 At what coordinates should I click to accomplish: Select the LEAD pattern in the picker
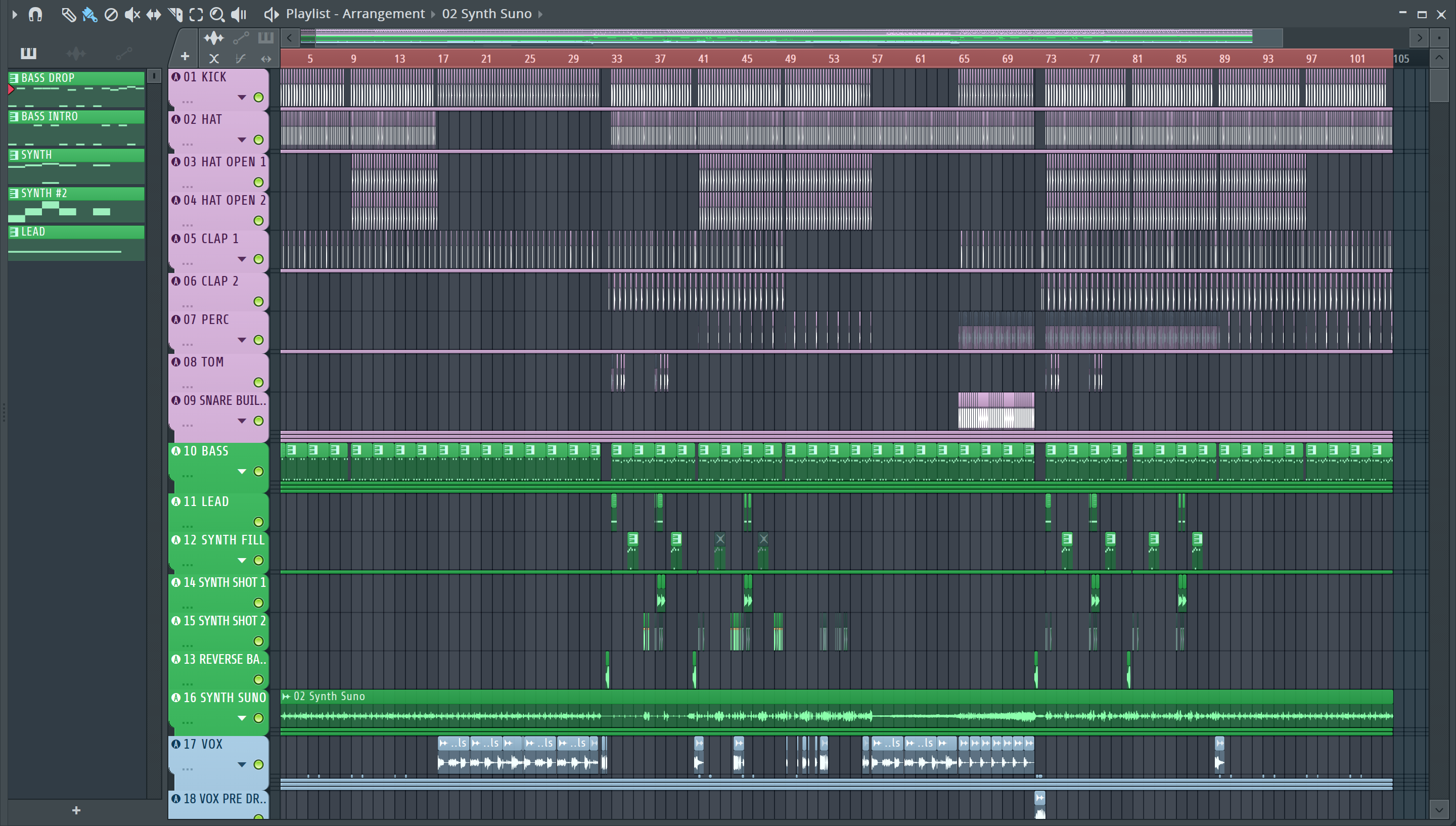tap(76, 243)
